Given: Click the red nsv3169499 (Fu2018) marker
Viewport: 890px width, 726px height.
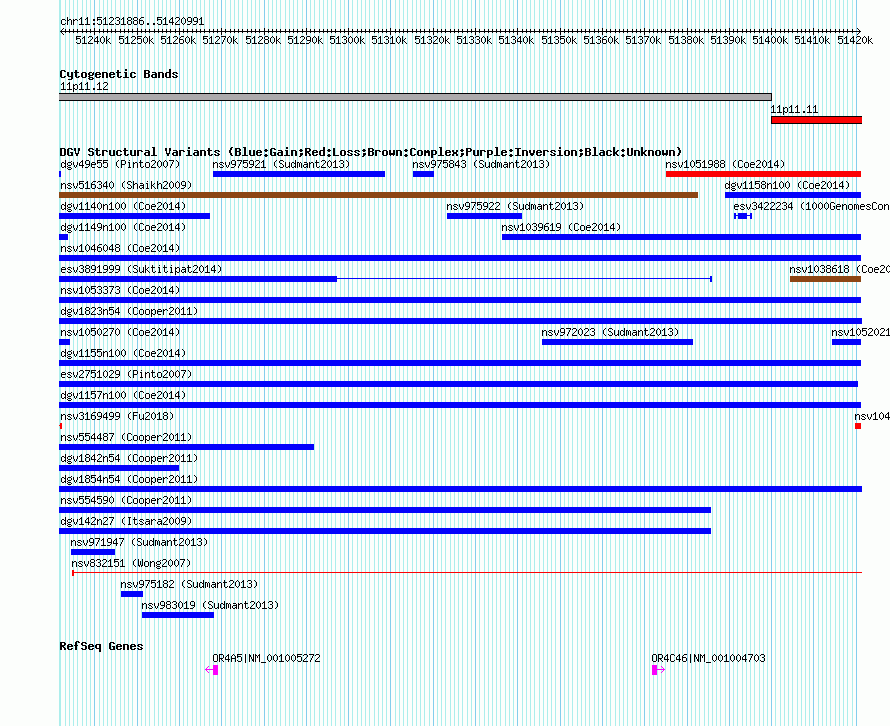Looking at the screenshot, I should click(x=61, y=426).
